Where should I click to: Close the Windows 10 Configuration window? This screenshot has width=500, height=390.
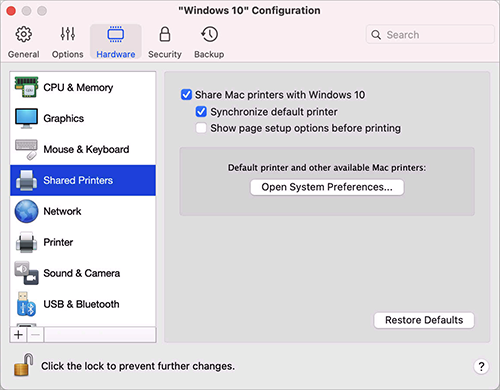[11, 11]
